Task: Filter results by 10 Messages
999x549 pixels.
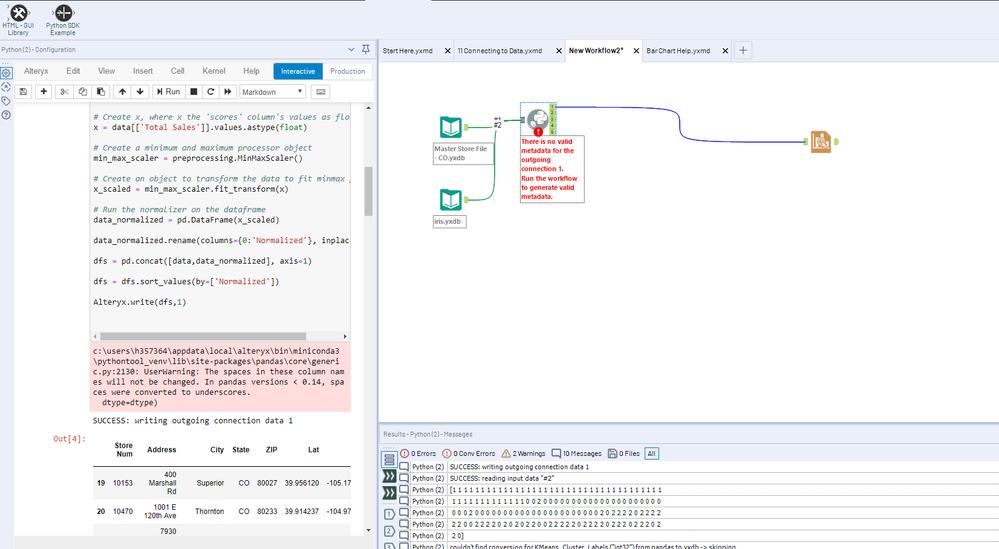Action: tap(577, 453)
